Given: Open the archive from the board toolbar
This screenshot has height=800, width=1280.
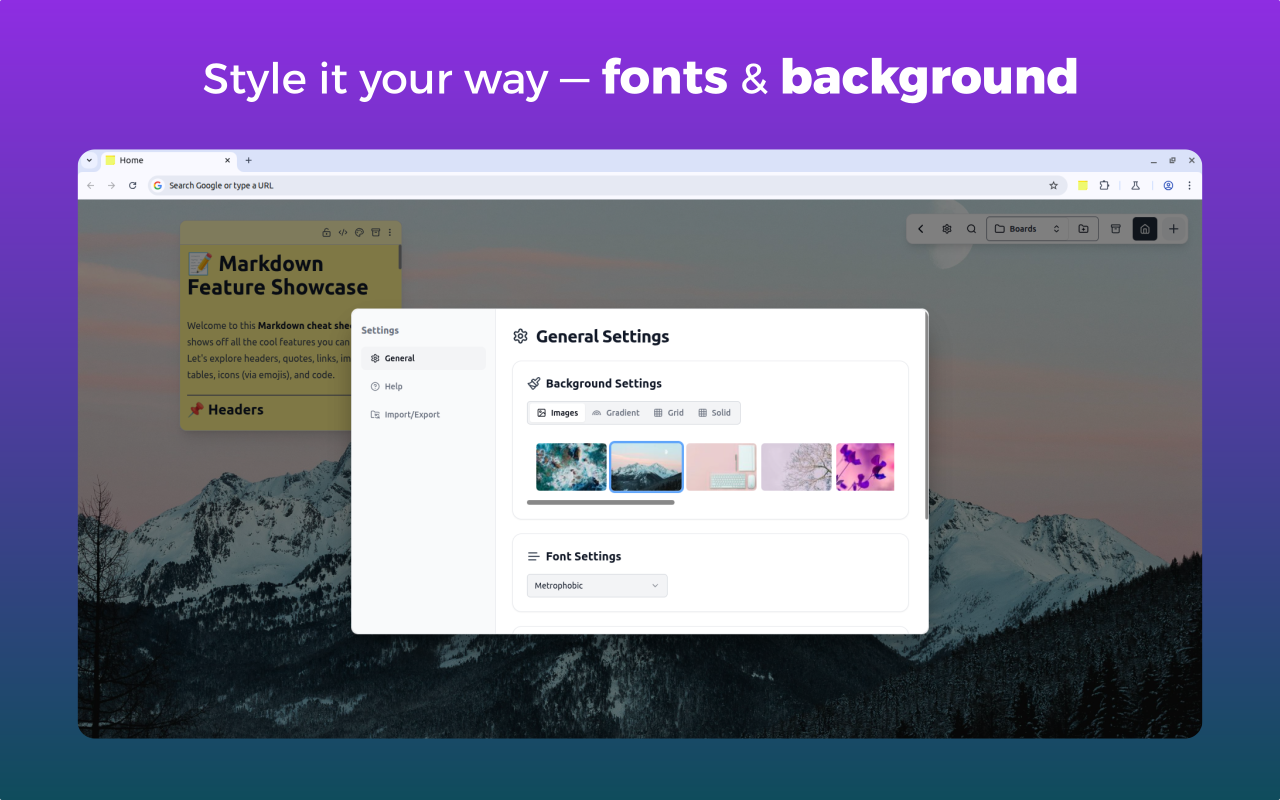Looking at the screenshot, I should [x=1116, y=229].
